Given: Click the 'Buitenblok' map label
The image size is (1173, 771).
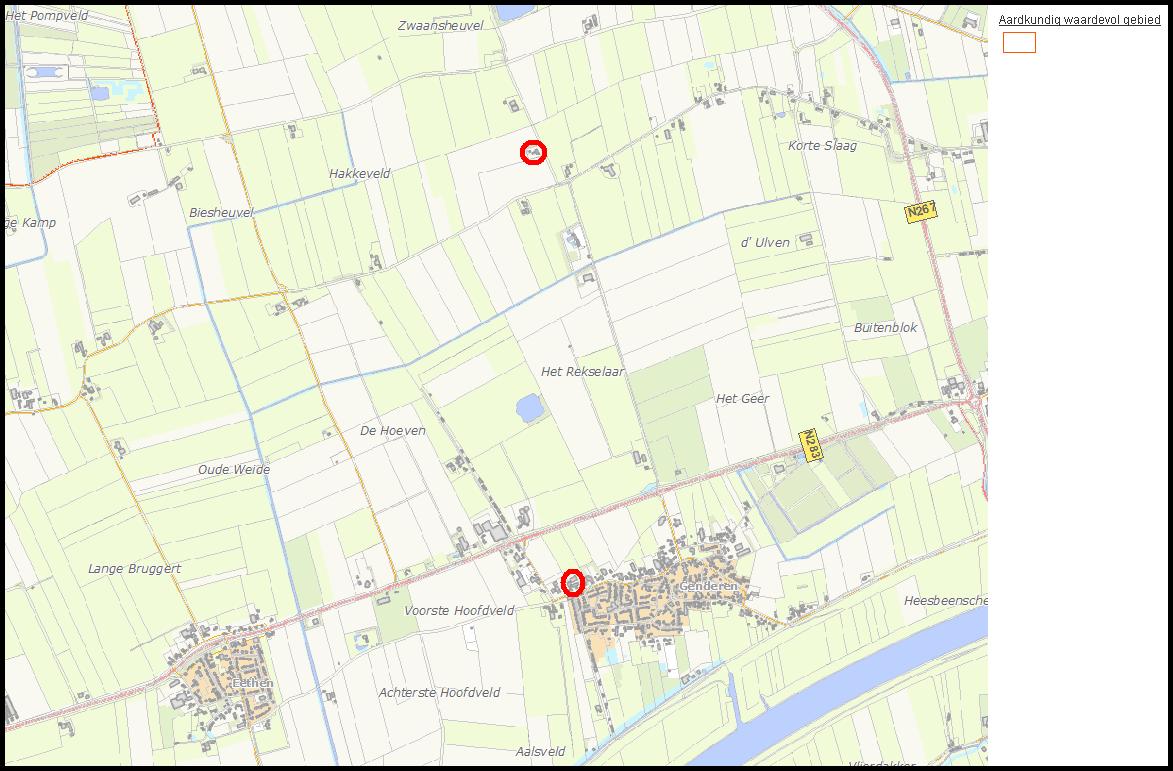Looking at the screenshot, I should (886, 328).
